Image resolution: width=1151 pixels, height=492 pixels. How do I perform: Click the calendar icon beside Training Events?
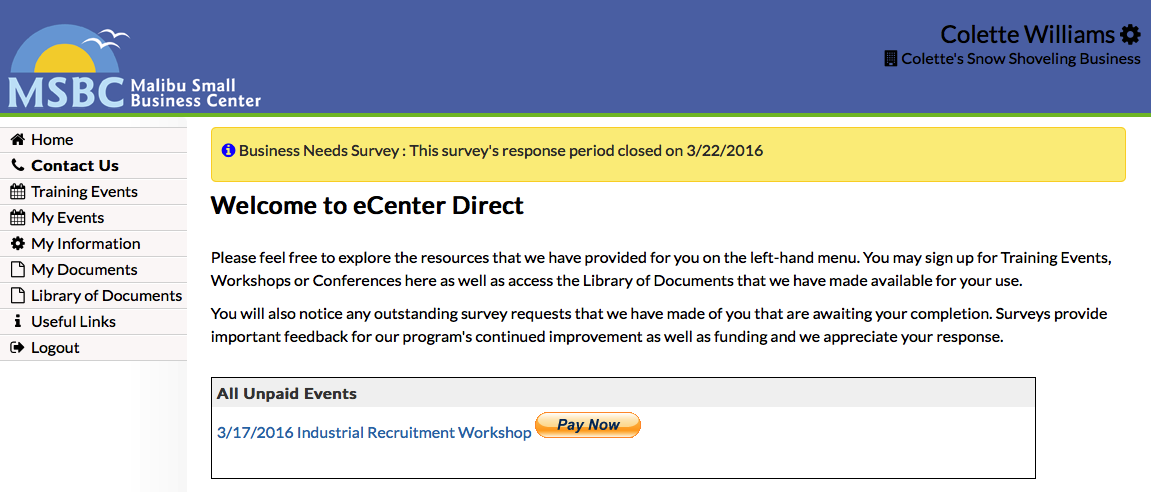(x=17, y=192)
